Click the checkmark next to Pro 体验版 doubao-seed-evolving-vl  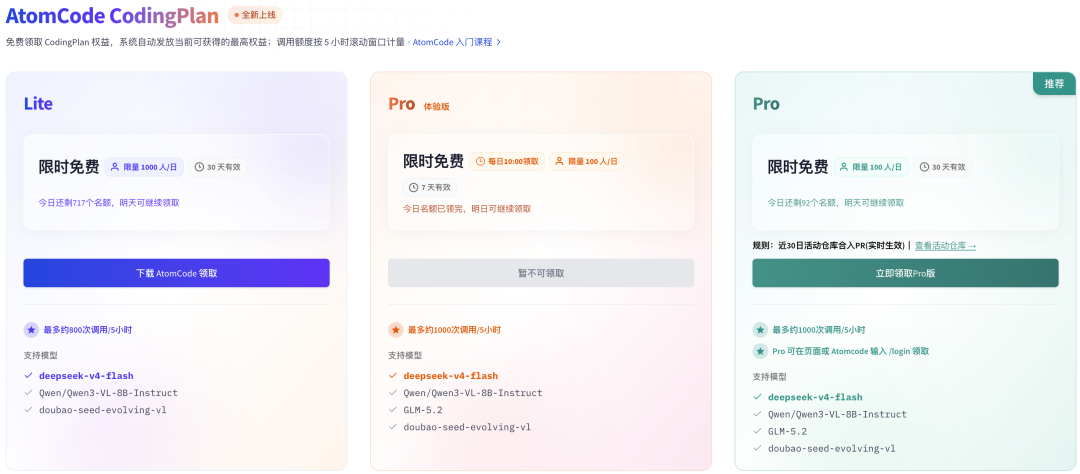coord(393,427)
